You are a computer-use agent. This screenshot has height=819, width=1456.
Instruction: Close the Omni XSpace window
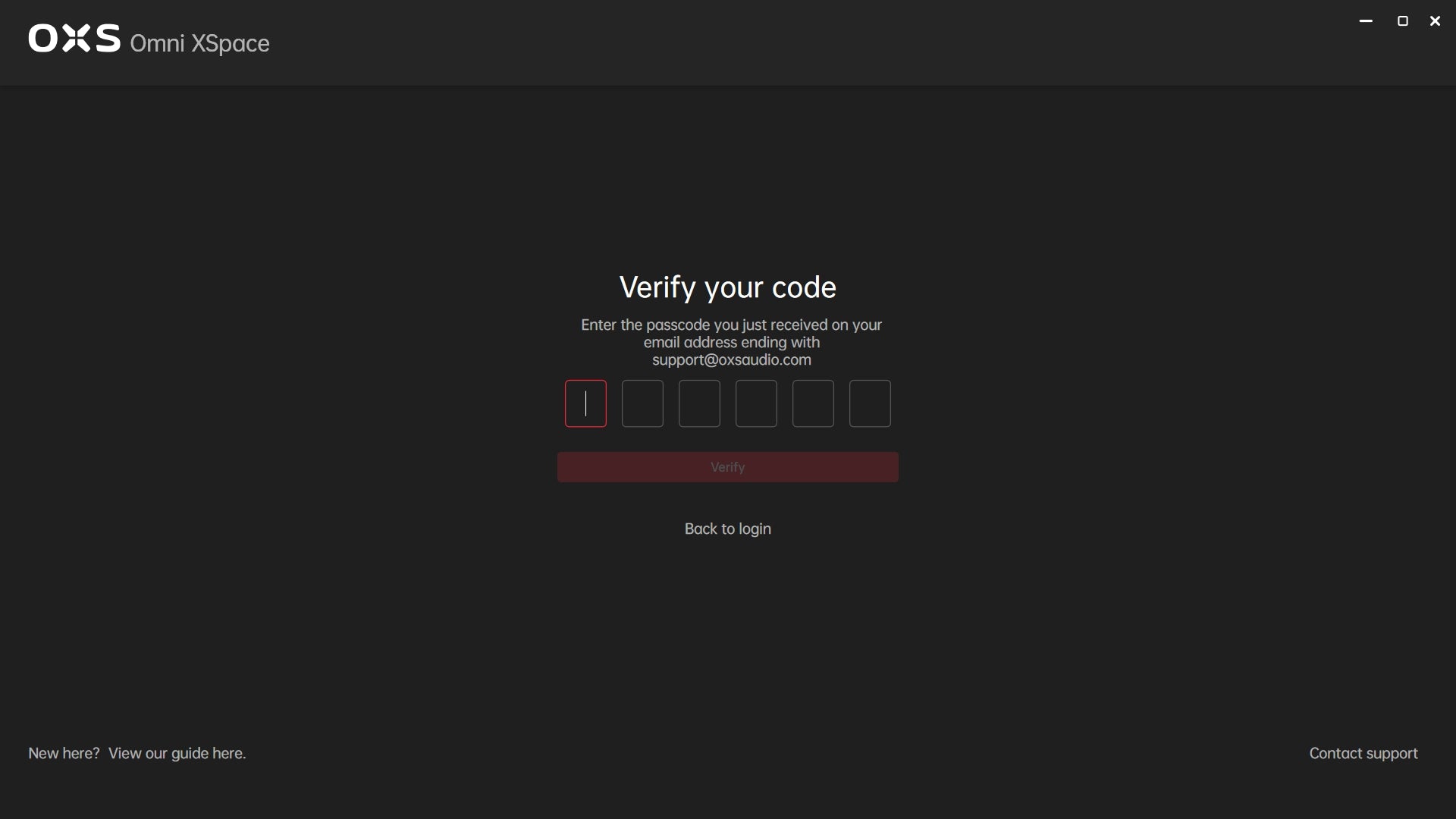pyautogui.click(x=1435, y=21)
